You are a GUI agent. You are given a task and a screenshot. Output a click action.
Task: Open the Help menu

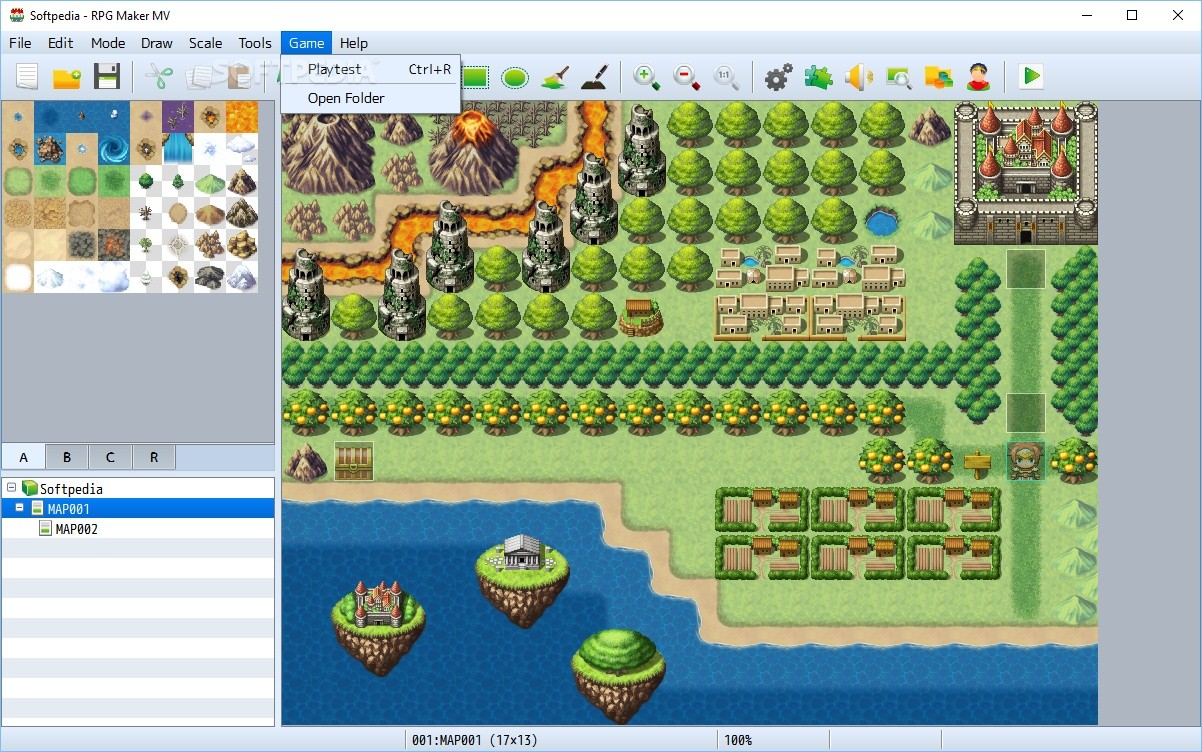(x=354, y=43)
